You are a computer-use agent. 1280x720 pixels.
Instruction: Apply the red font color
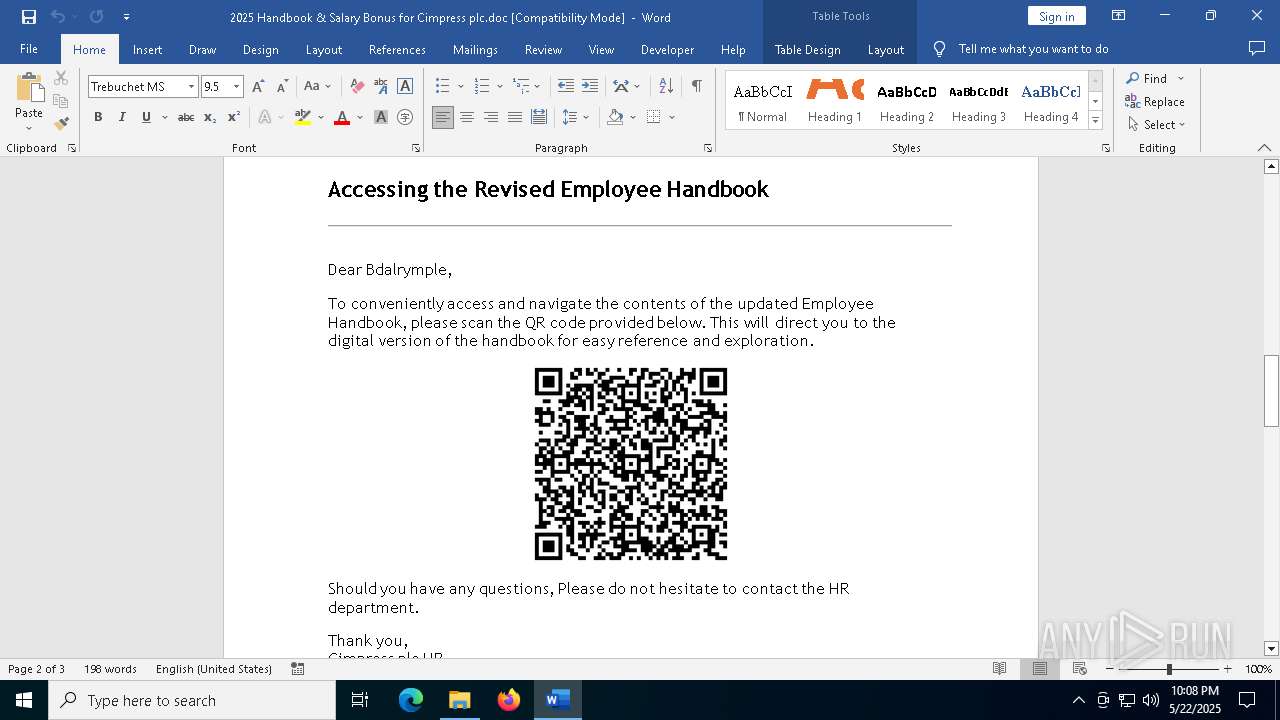pyautogui.click(x=342, y=117)
